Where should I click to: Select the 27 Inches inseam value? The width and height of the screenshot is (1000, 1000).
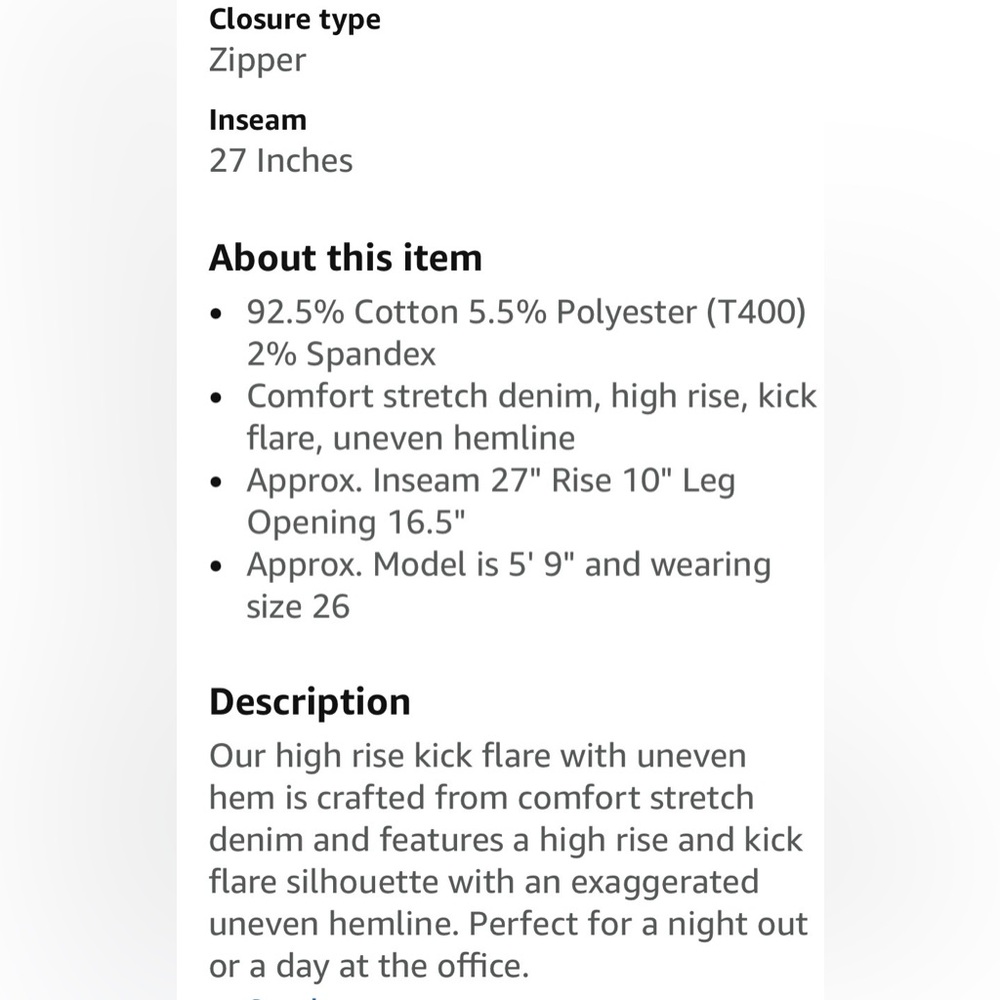pos(281,161)
